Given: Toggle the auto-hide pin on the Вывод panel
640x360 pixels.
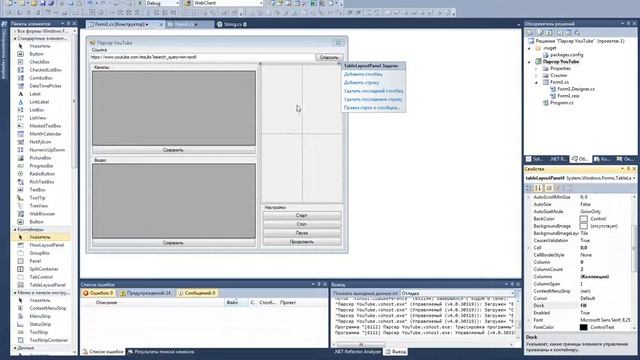Looking at the screenshot, I should tap(512, 284).
